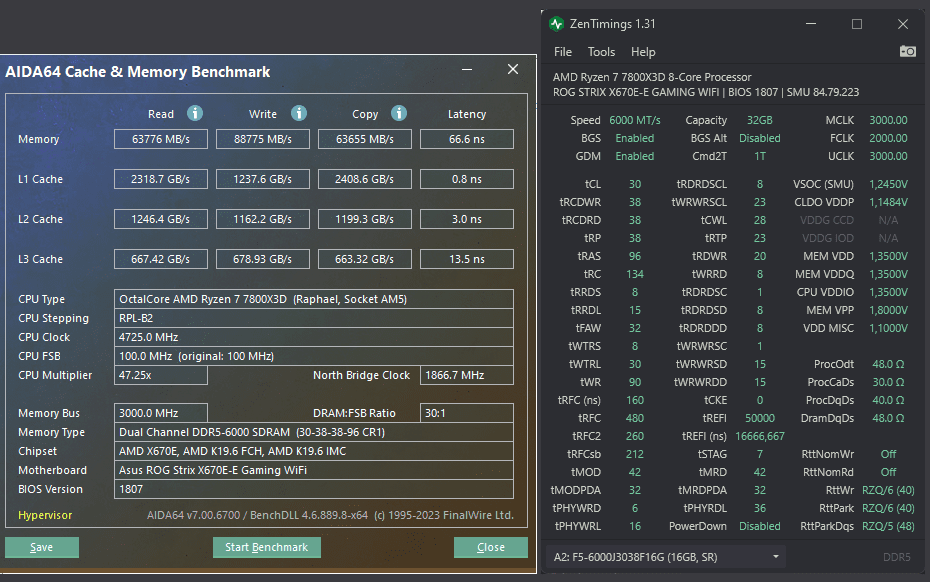Click the tCL value 30
Screen dimensions: 930x582
tap(635, 184)
